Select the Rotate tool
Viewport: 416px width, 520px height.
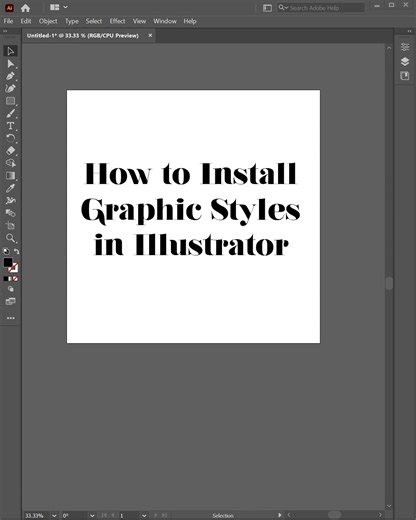click(10, 138)
